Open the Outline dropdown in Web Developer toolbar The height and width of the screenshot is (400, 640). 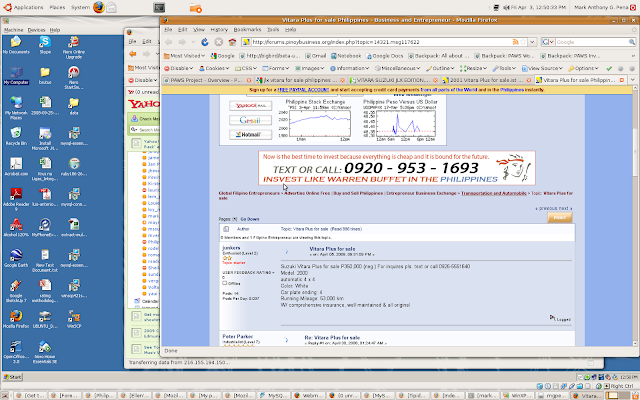pyautogui.click(x=440, y=69)
